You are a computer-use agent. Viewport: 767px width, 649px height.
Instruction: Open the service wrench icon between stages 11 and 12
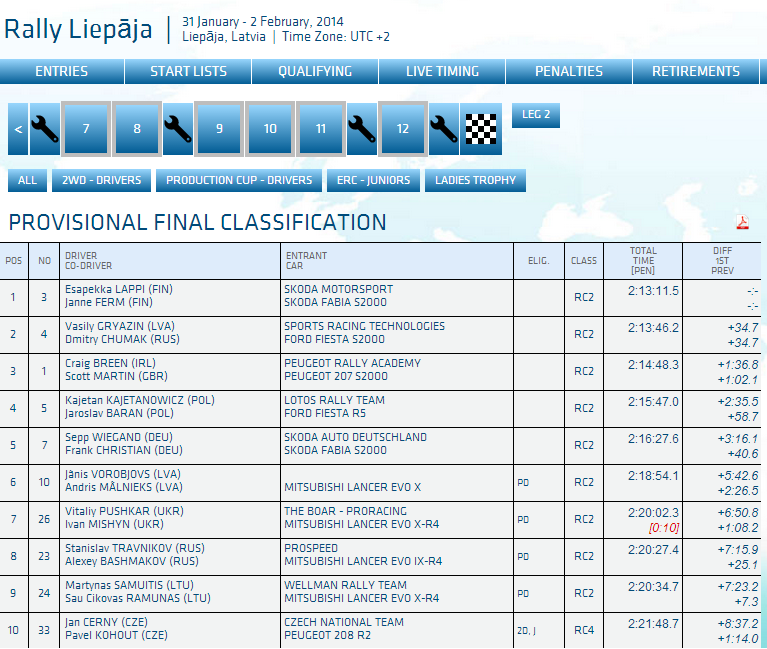[x=362, y=129]
